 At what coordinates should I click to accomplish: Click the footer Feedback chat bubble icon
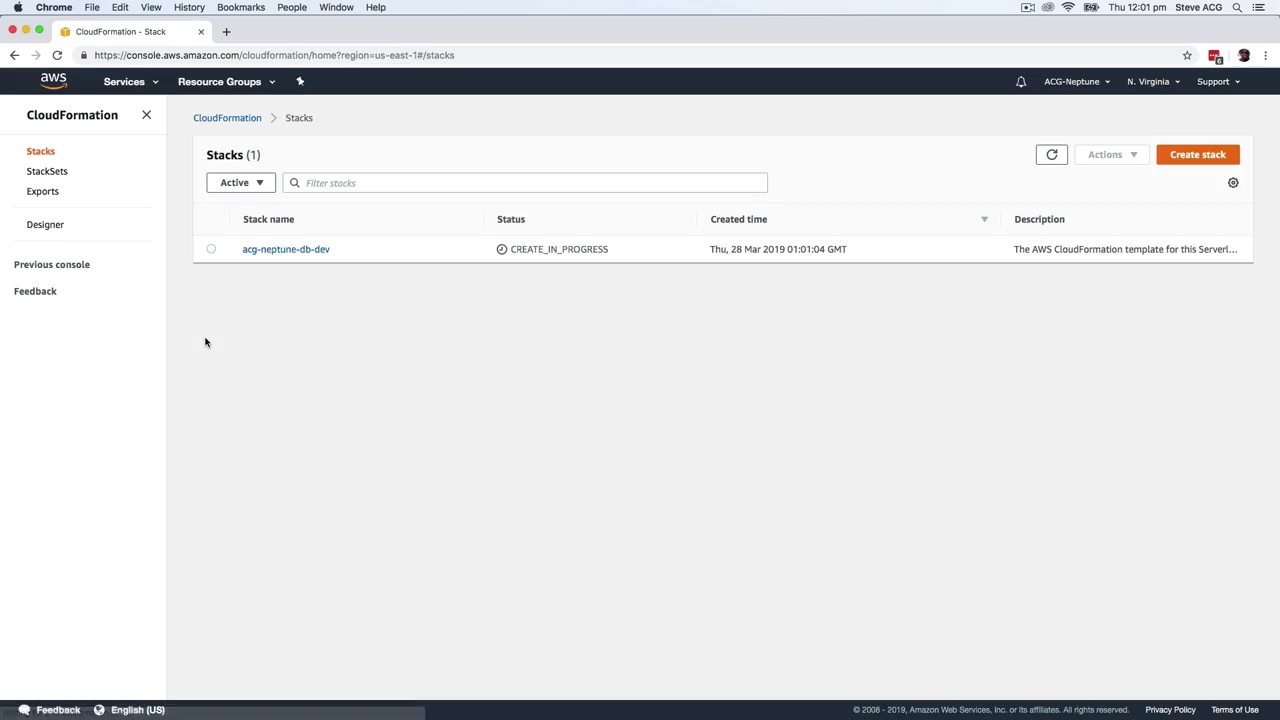pos(24,710)
